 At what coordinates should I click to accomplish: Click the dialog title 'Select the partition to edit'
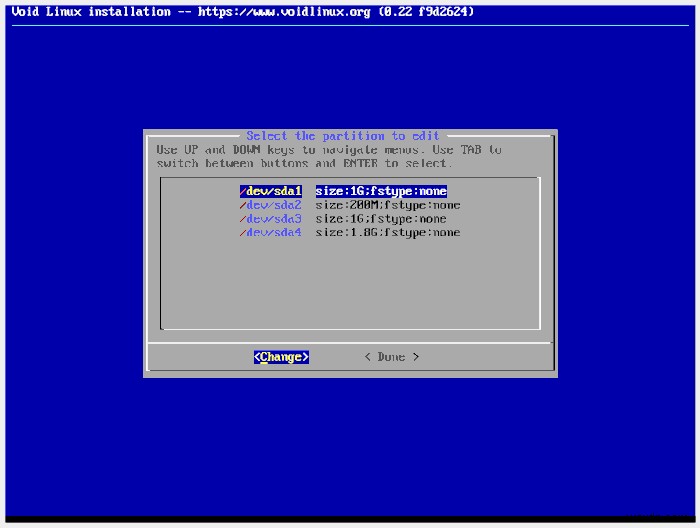(343, 136)
